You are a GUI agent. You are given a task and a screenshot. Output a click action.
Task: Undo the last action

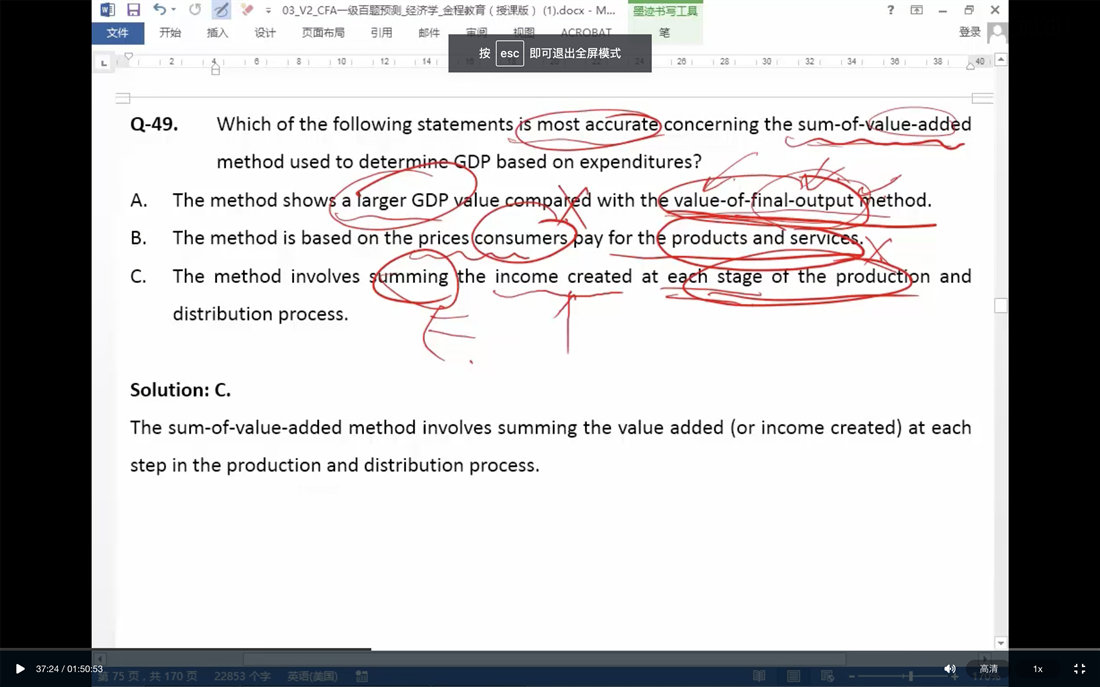pyautogui.click(x=159, y=10)
